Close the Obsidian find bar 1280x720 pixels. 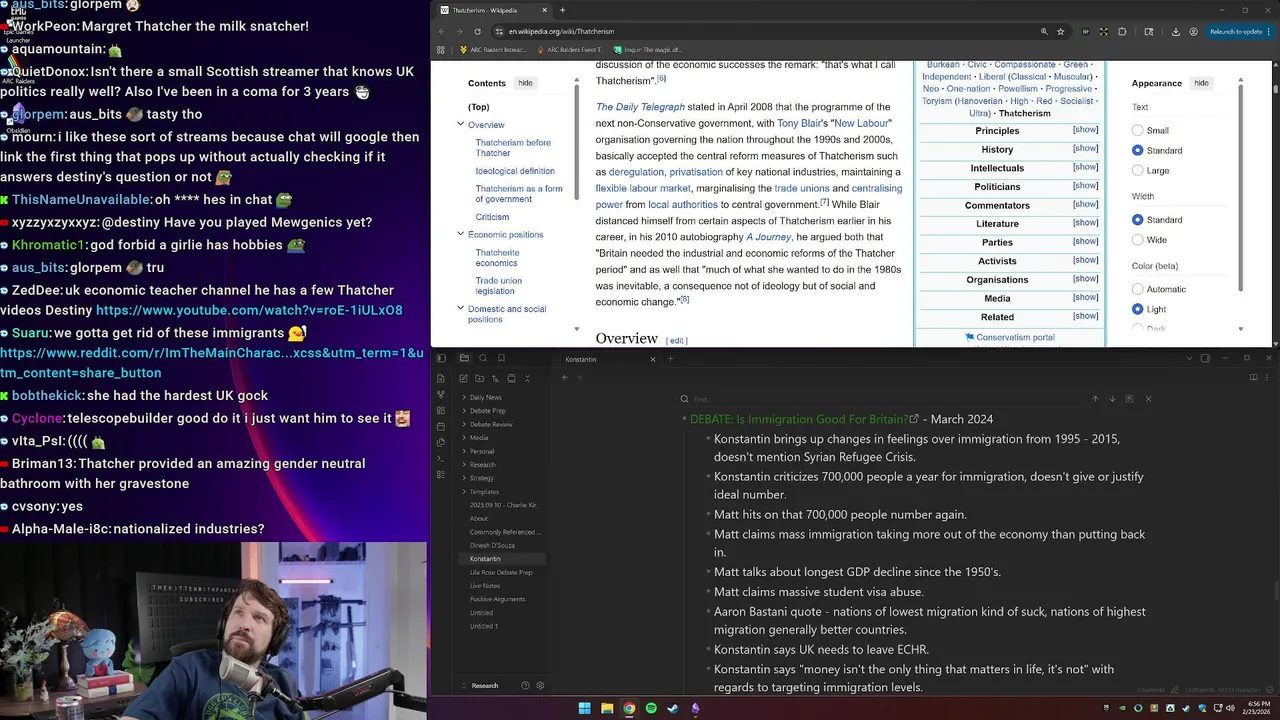(1148, 399)
